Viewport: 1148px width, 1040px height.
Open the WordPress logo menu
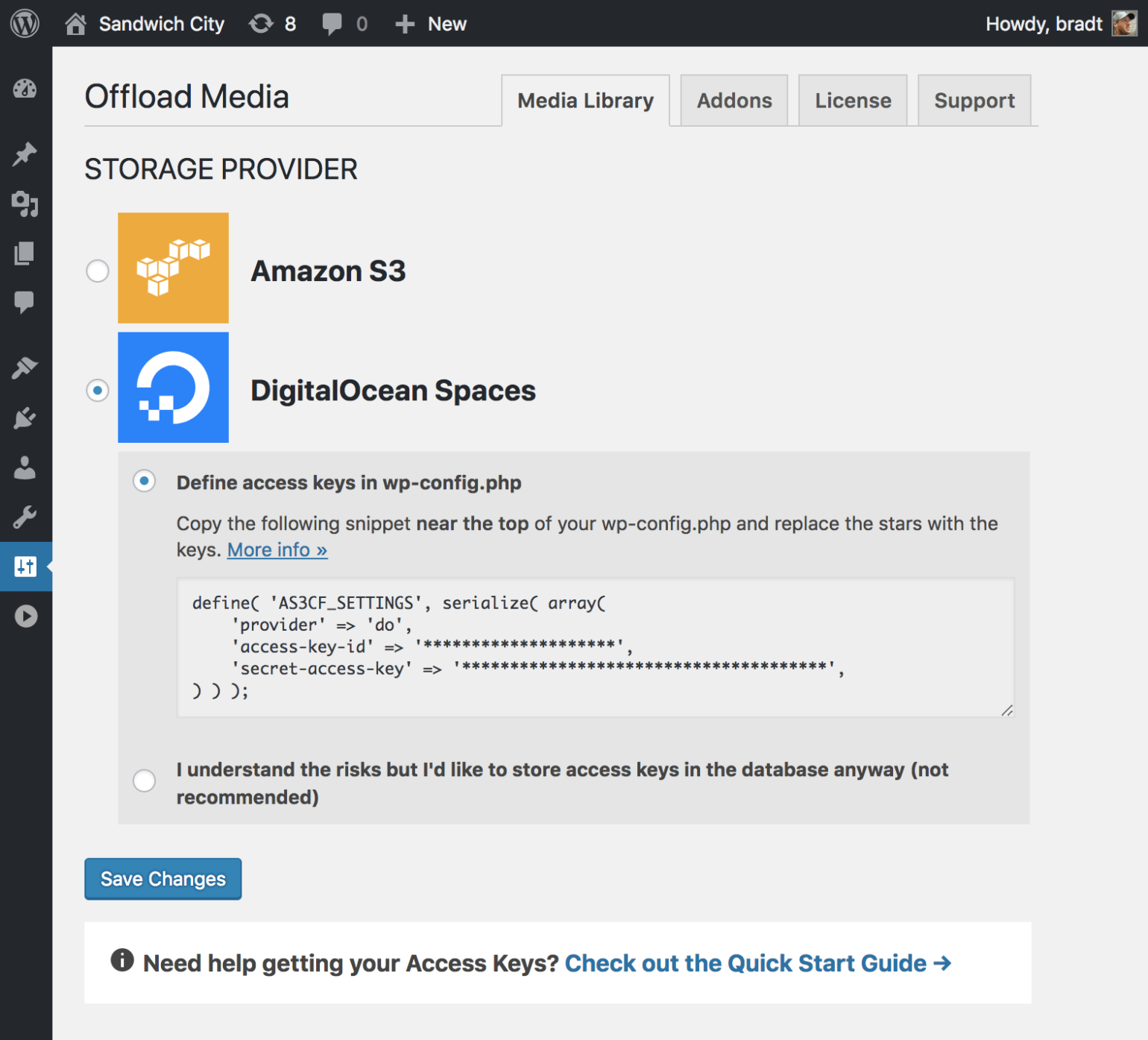point(25,24)
